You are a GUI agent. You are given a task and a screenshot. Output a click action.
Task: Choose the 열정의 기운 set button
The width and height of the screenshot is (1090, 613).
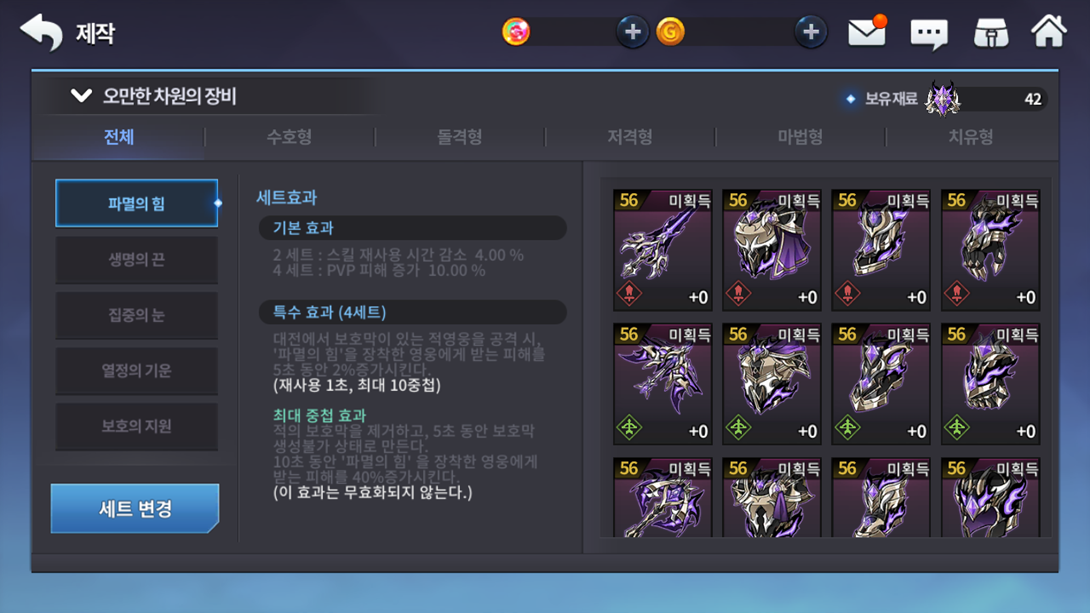click(136, 370)
